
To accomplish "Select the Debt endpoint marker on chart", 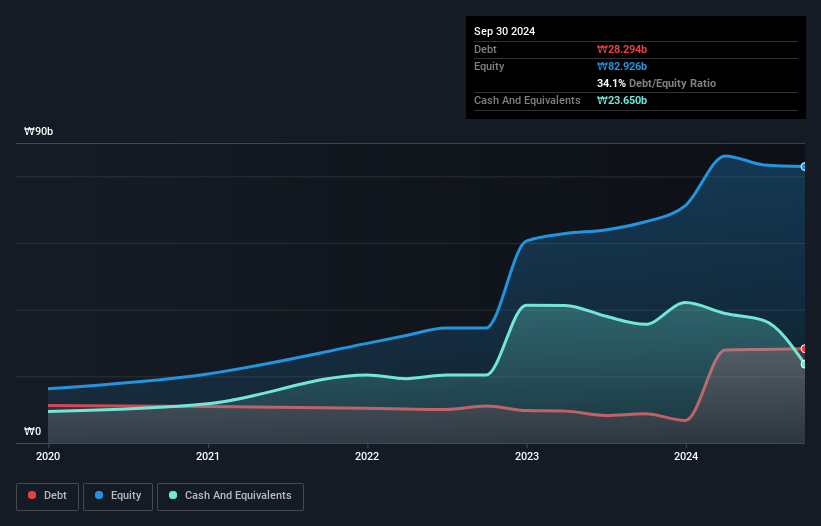I will [x=804, y=349].
